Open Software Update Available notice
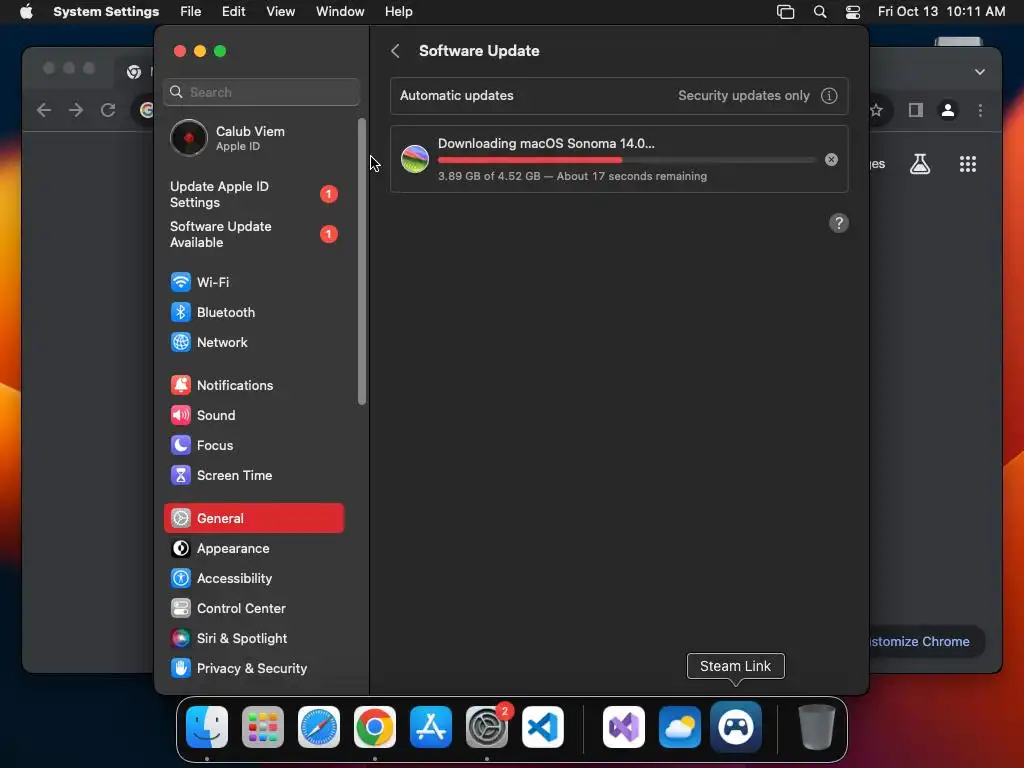 click(x=253, y=234)
